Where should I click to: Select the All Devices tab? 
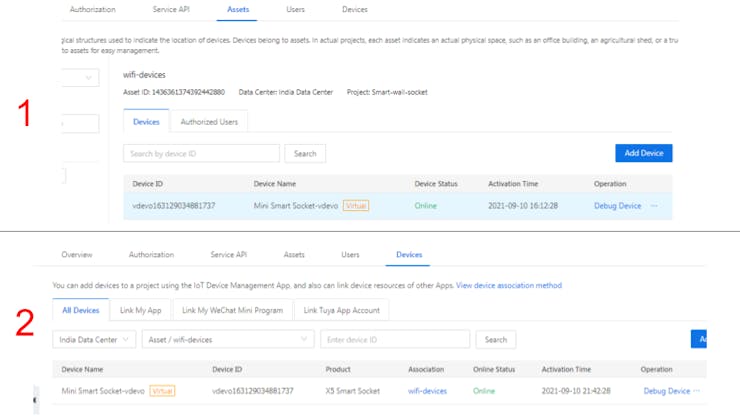(80, 311)
